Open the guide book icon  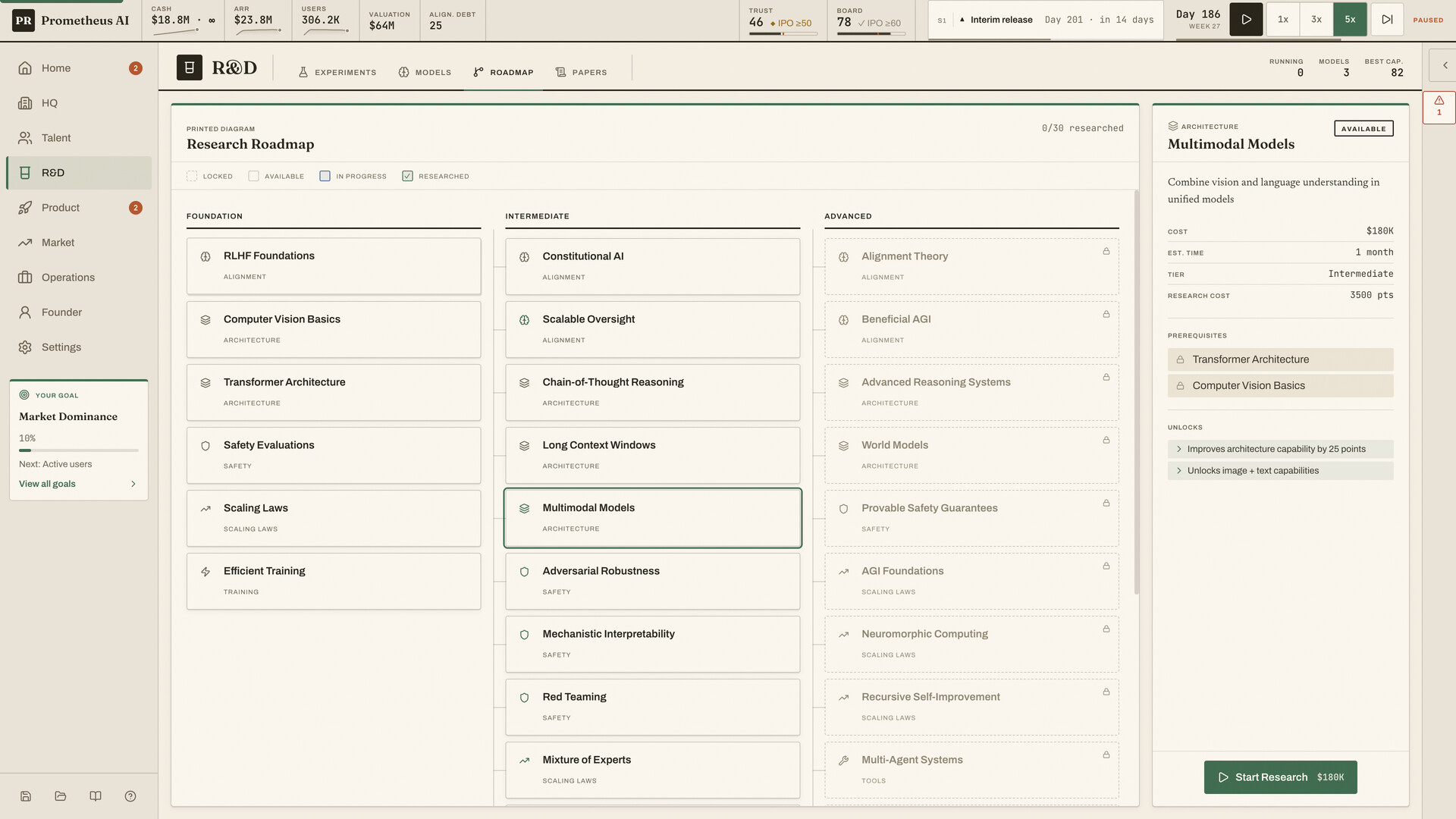(96, 796)
